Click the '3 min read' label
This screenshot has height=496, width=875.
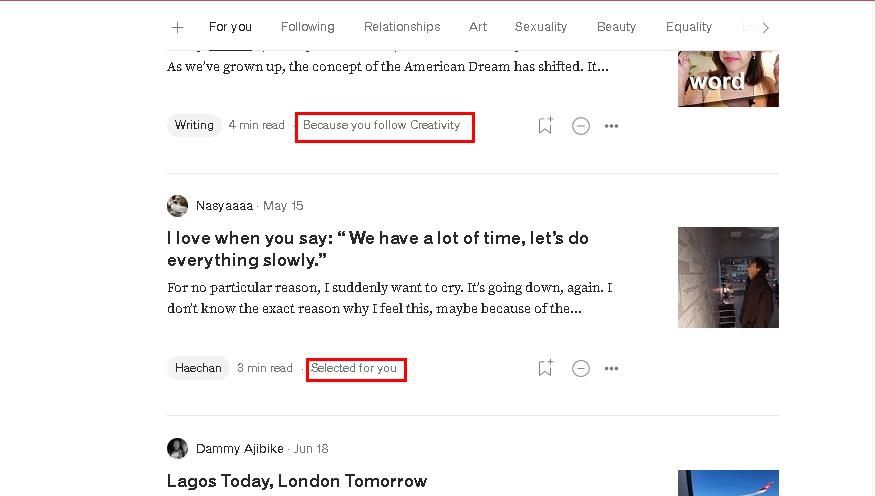point(265,368)
